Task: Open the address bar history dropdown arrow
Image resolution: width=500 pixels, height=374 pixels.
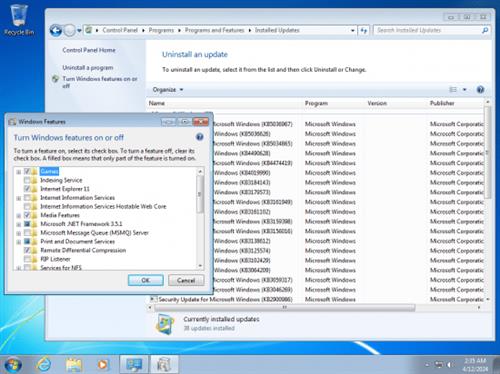Action: (353, 31)
